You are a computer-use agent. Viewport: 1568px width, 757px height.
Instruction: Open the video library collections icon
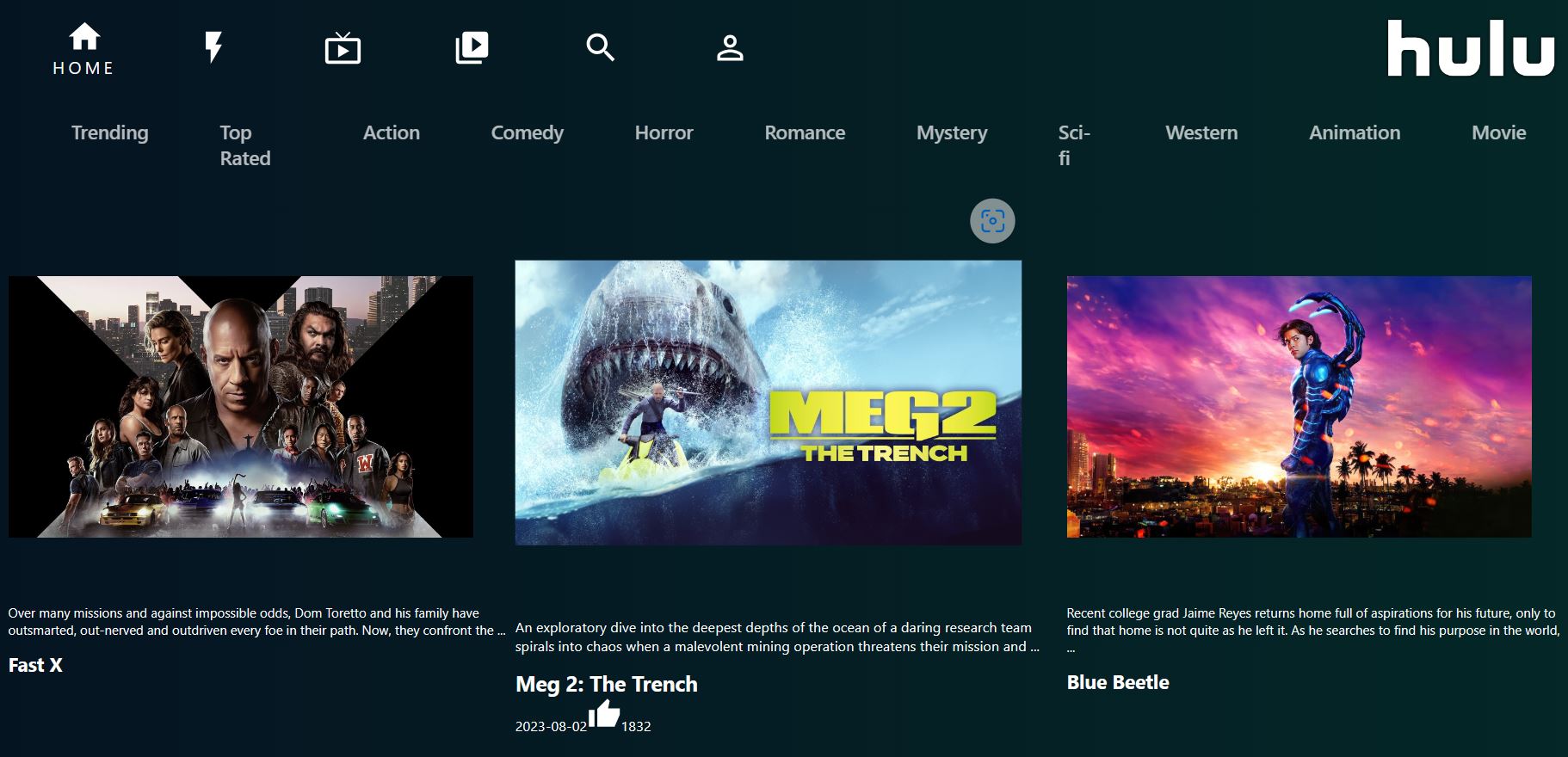[472, 47]
